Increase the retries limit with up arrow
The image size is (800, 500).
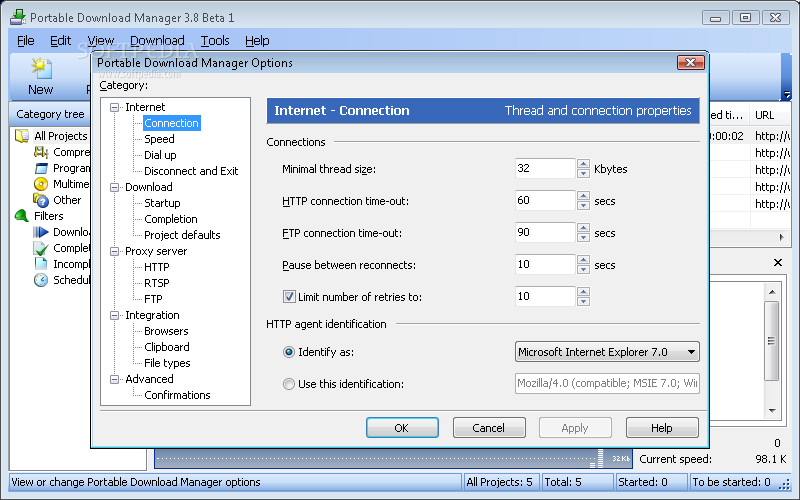(583, 291)
